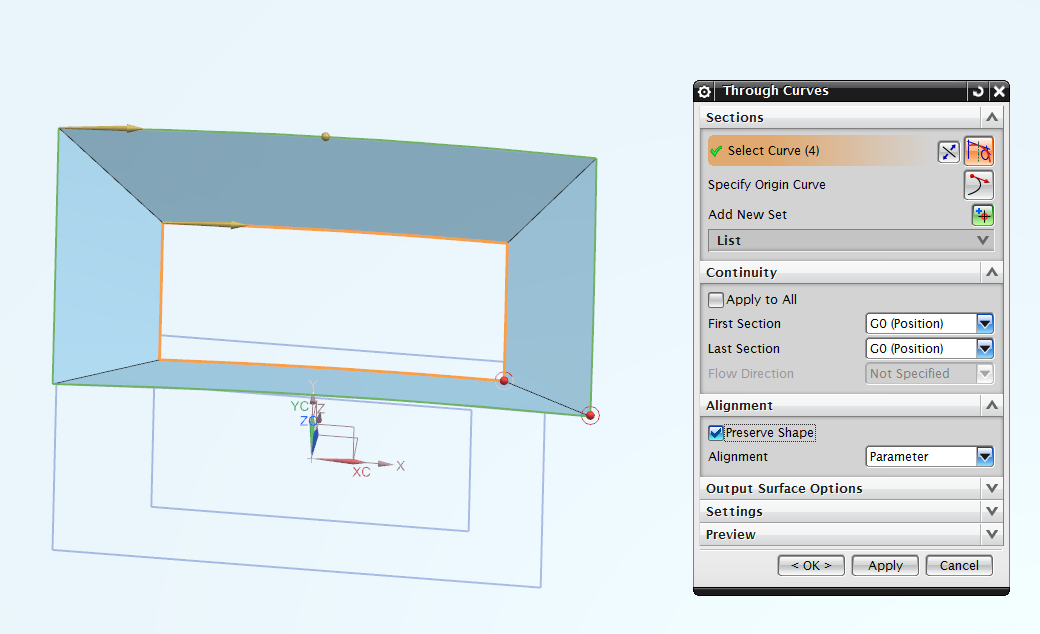
Task: Open the Alignment method dropdown
Action: pos(929,456)
